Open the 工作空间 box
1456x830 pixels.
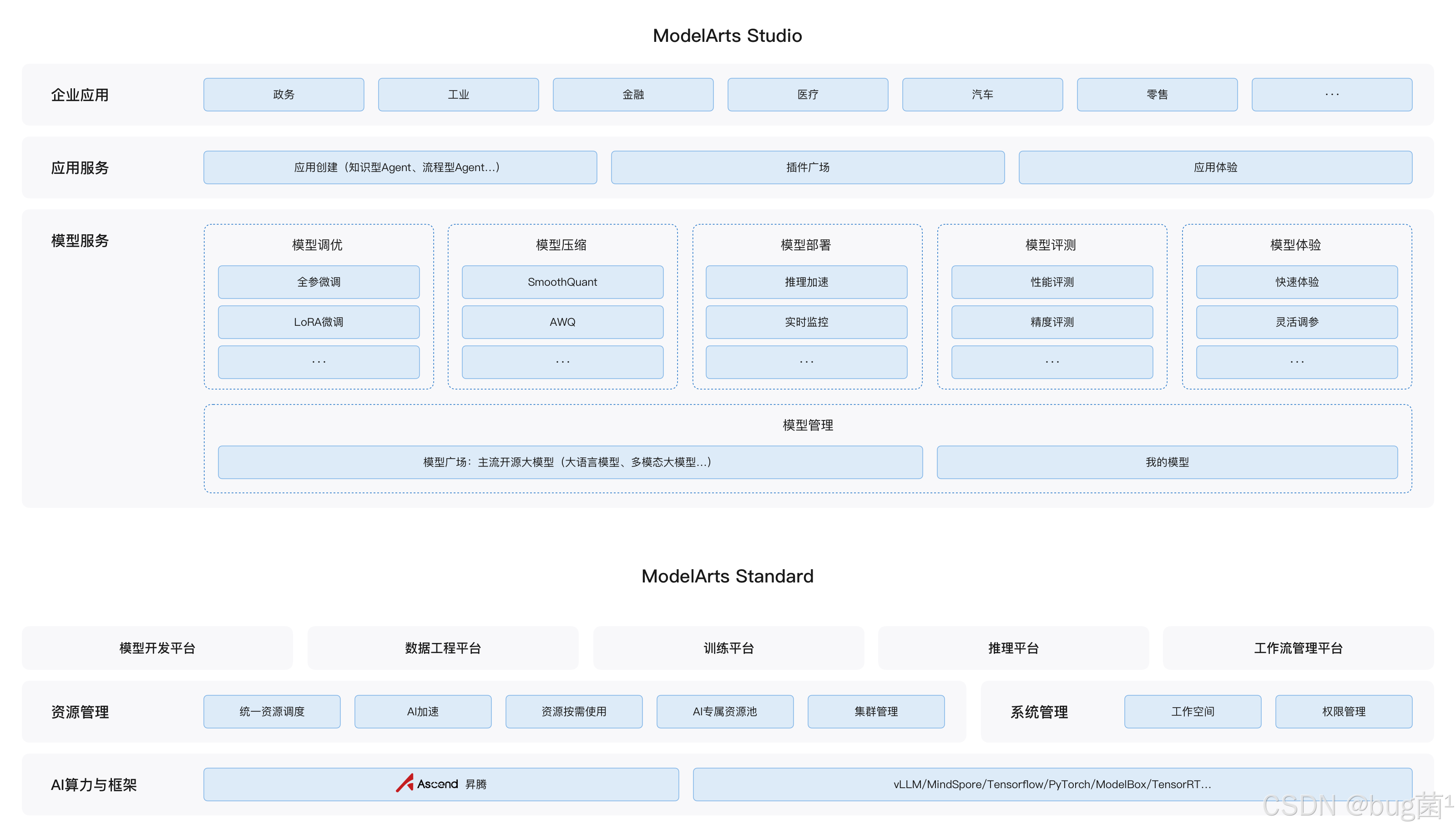point(1193,711)
